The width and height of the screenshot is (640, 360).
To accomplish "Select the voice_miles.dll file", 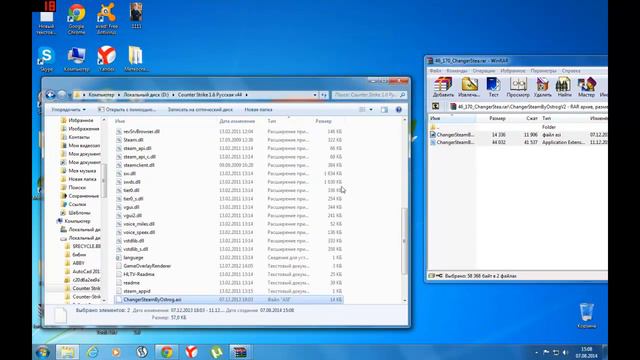I will tap(229, 224).
